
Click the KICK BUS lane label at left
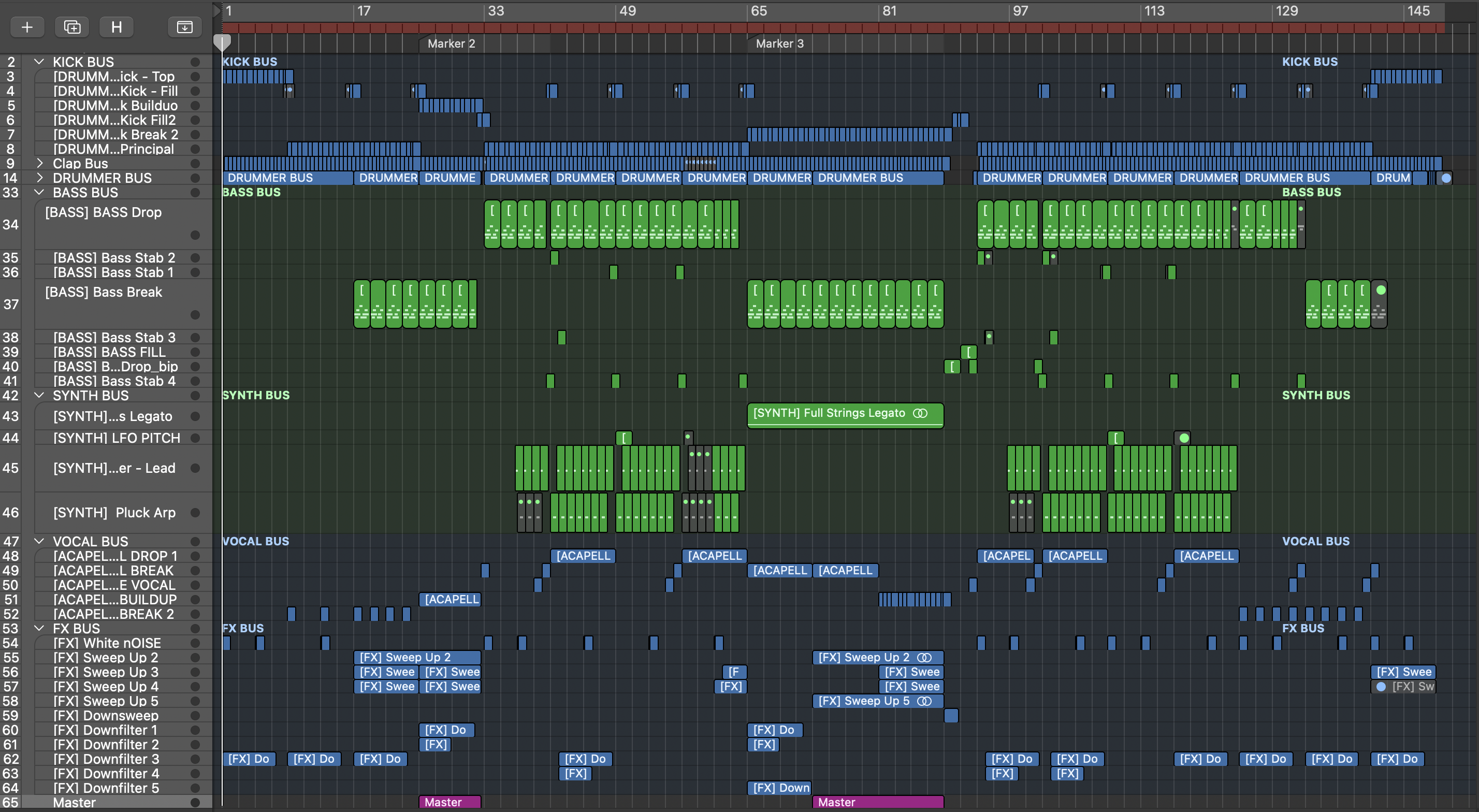(x=250, y=62)
